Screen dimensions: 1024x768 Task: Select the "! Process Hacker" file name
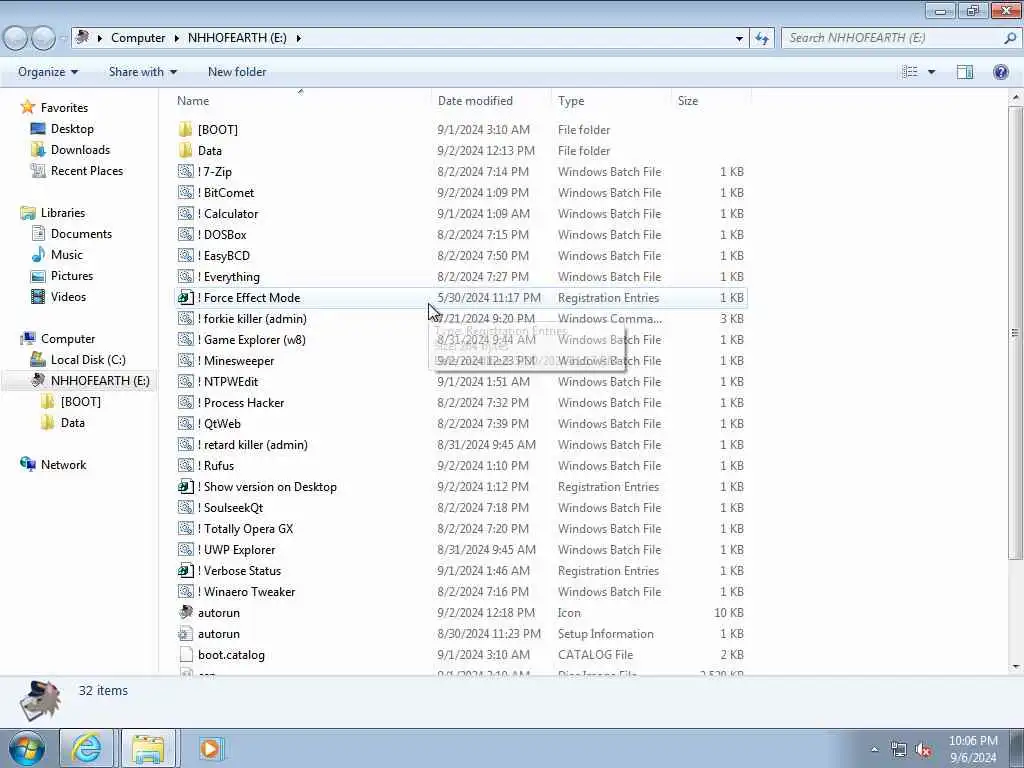tap(240, 403)
